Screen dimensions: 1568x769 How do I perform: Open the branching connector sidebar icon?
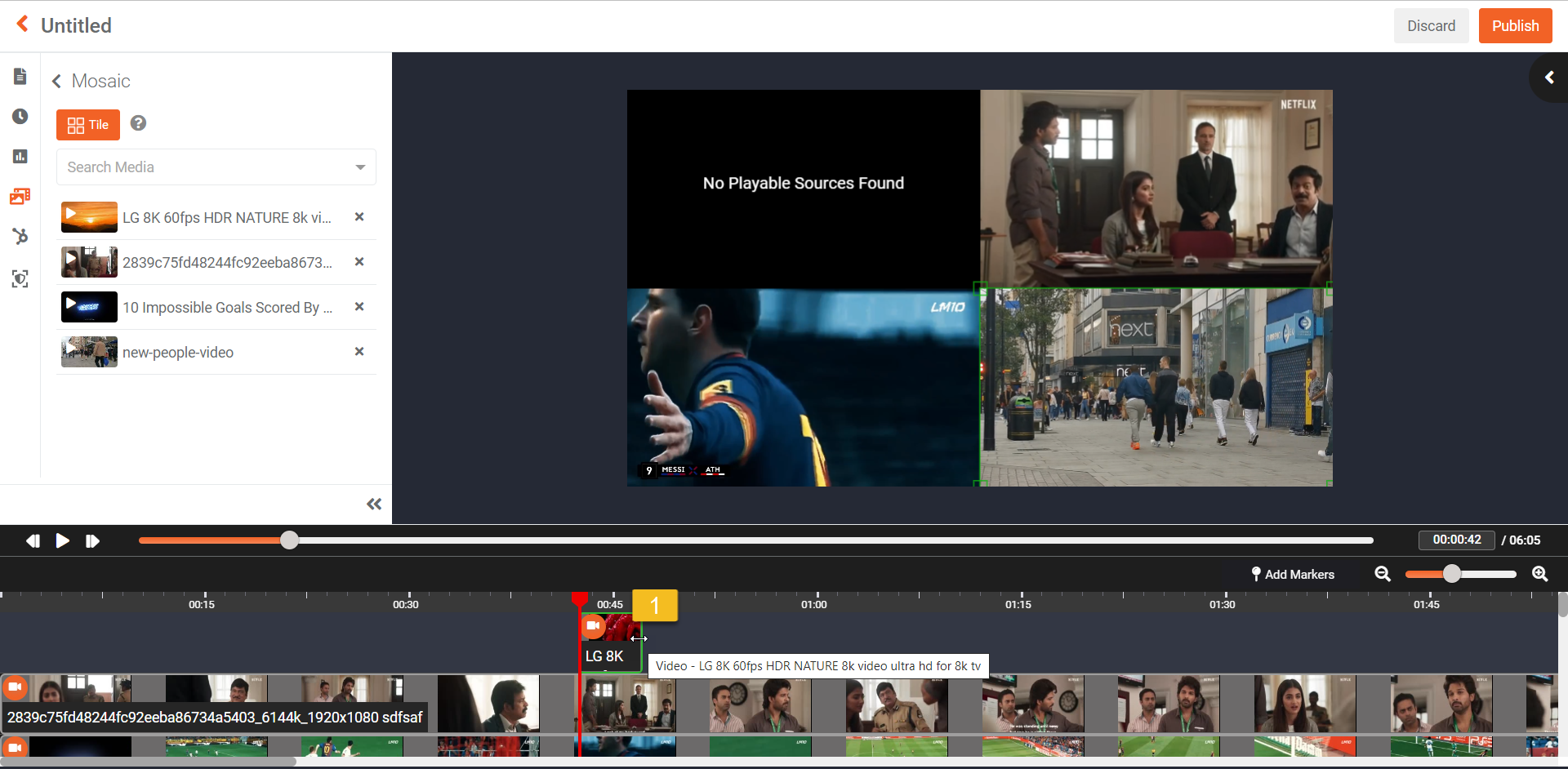click(x=20, y=237)
